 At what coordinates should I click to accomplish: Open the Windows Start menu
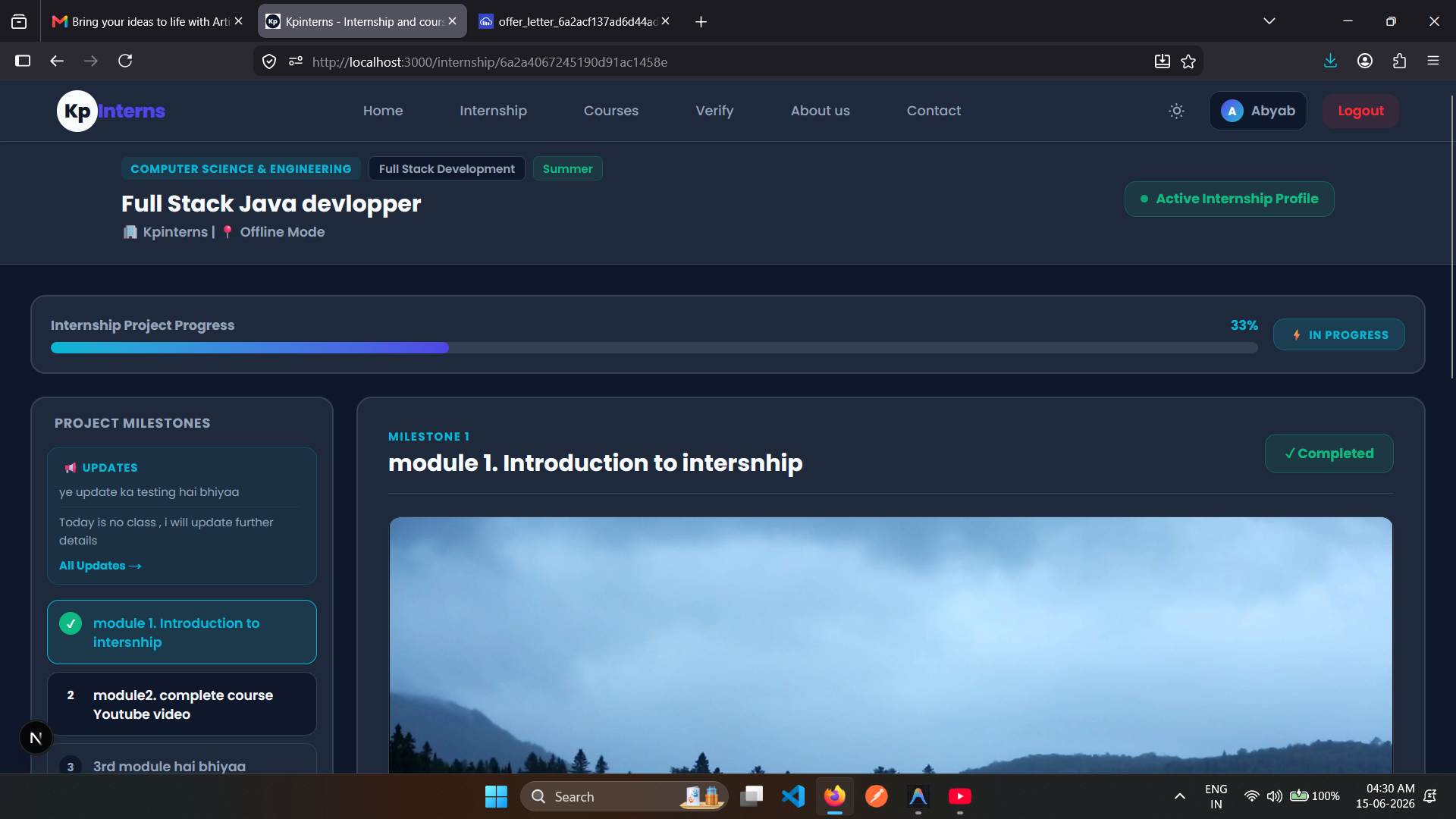(x=496, y=796)
